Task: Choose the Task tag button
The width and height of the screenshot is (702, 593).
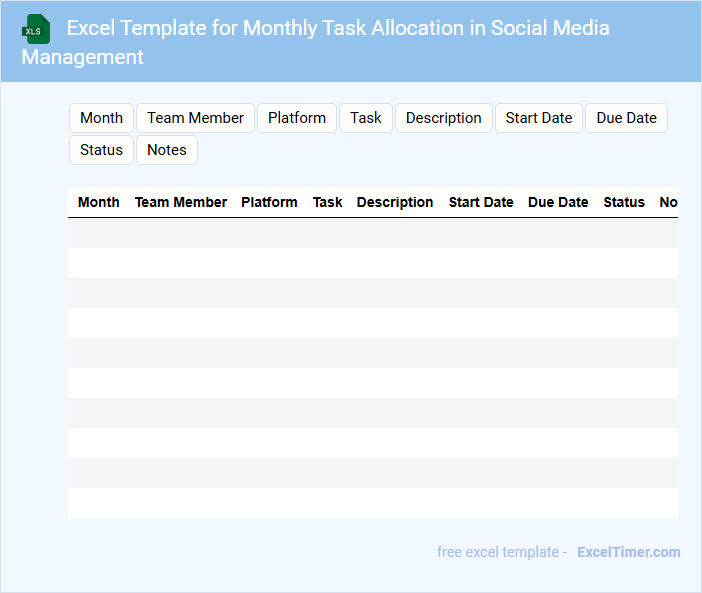Action: point(366,118)
